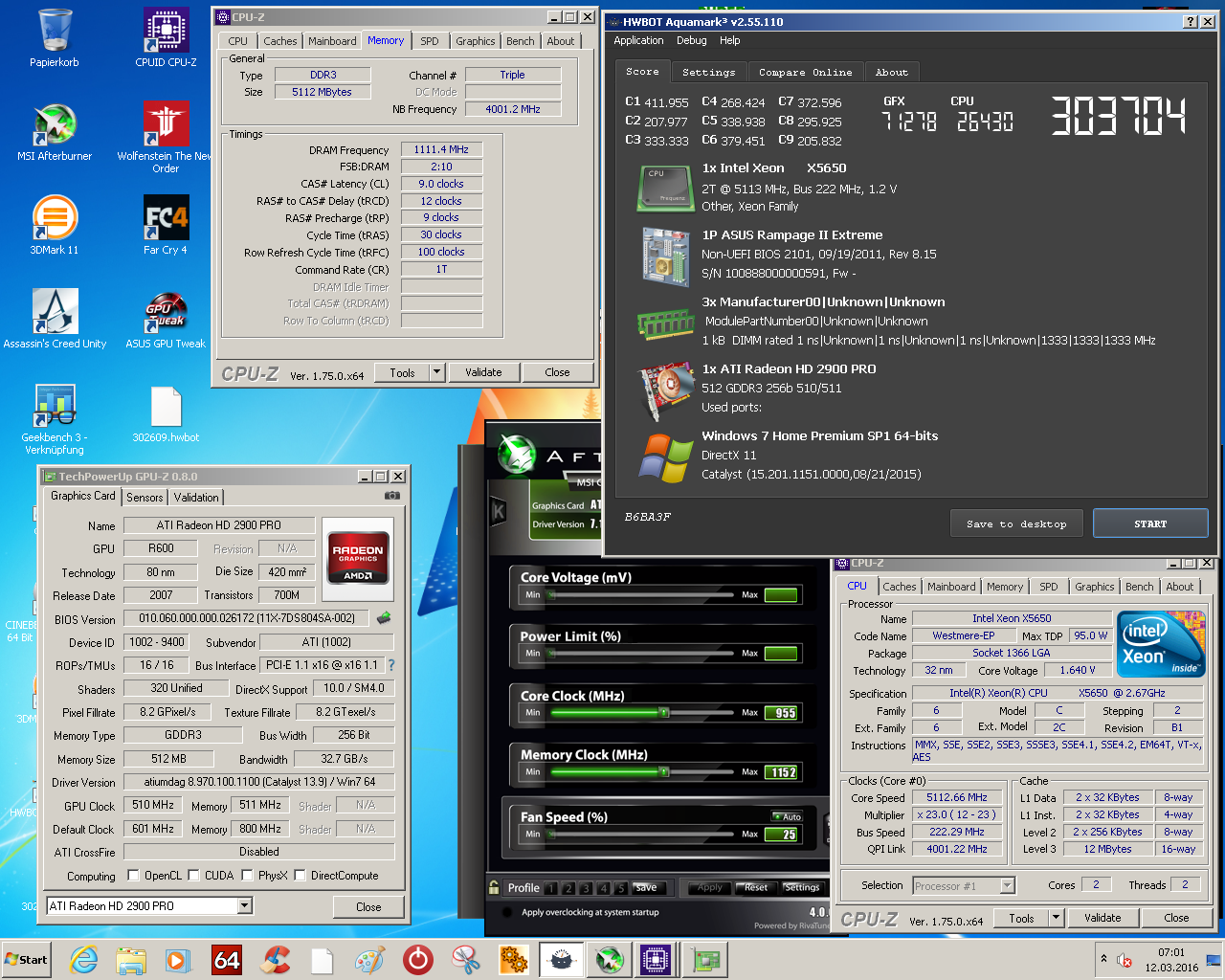The image size is (1225, 980).
Task: Open Paint from the taskbar
Action: [369, 960]
